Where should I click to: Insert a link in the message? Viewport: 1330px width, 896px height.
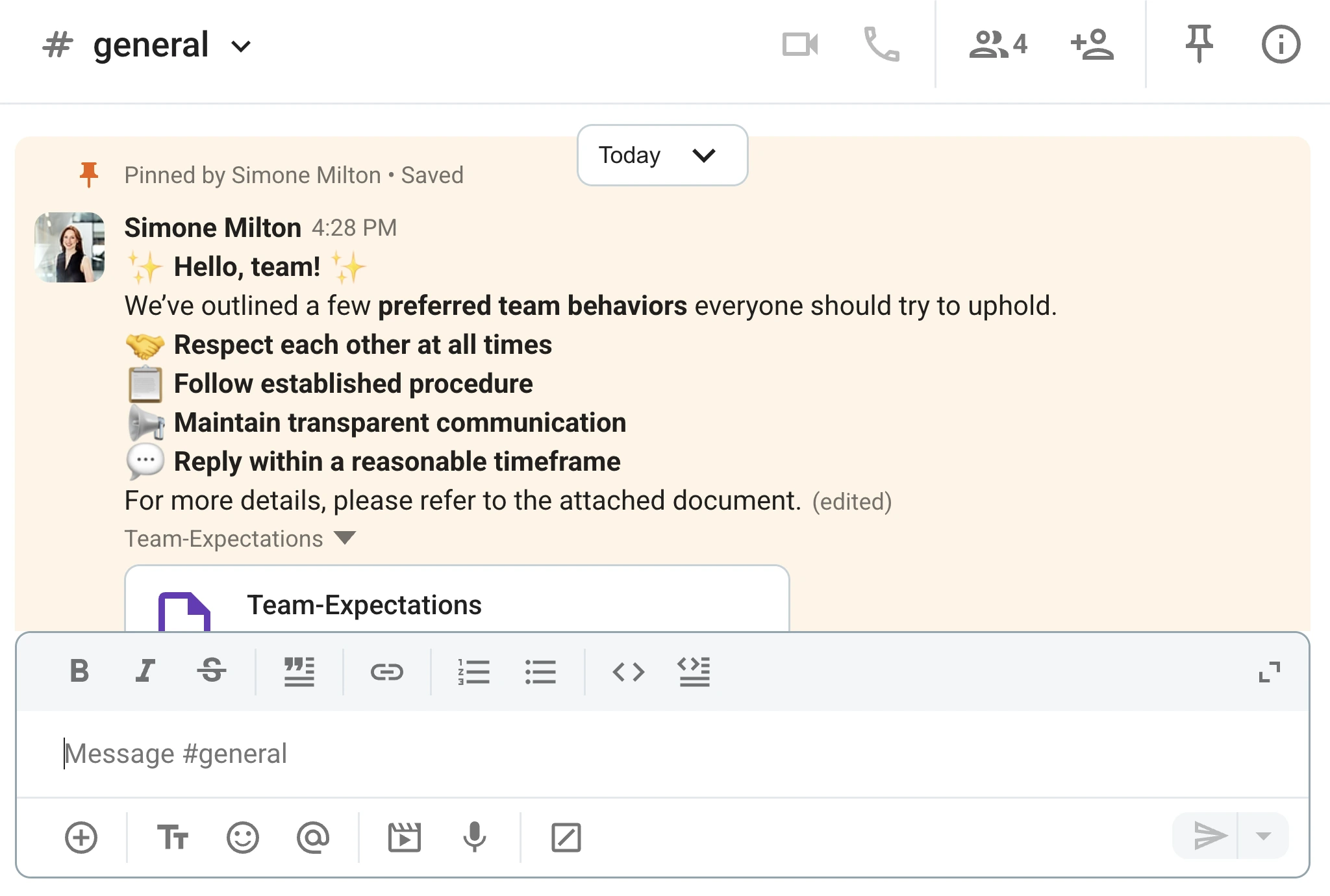[387, 671]
